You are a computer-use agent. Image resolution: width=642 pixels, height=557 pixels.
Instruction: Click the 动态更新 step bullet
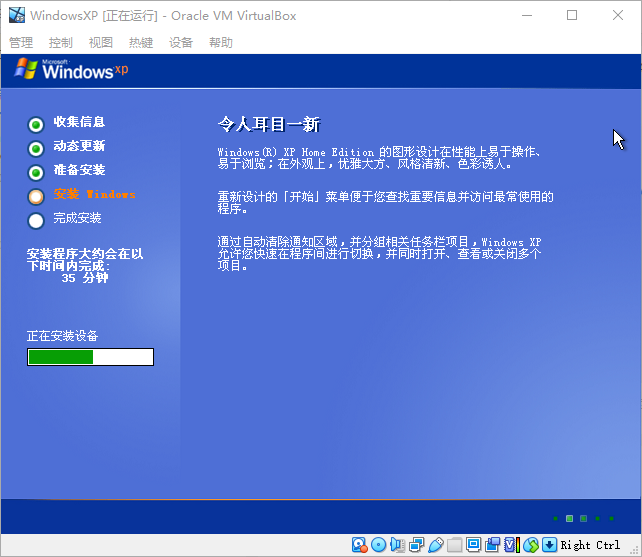pos(36,149)
